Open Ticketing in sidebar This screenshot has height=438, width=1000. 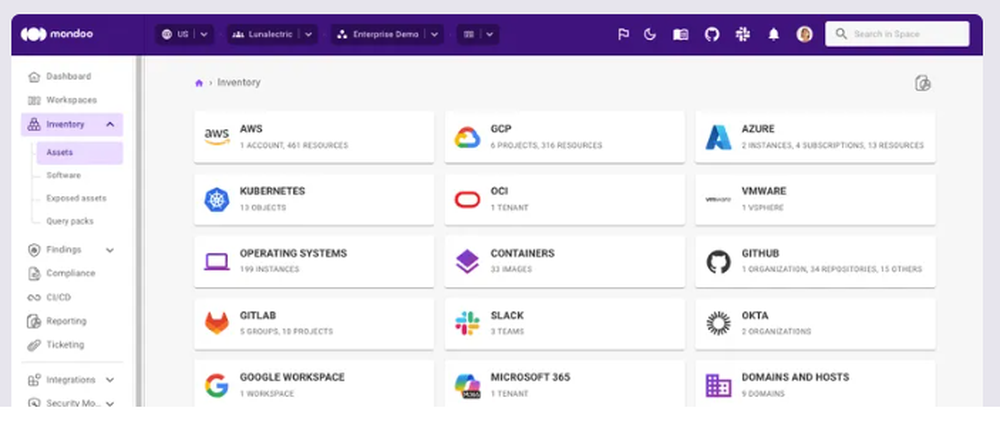point(65,344)
